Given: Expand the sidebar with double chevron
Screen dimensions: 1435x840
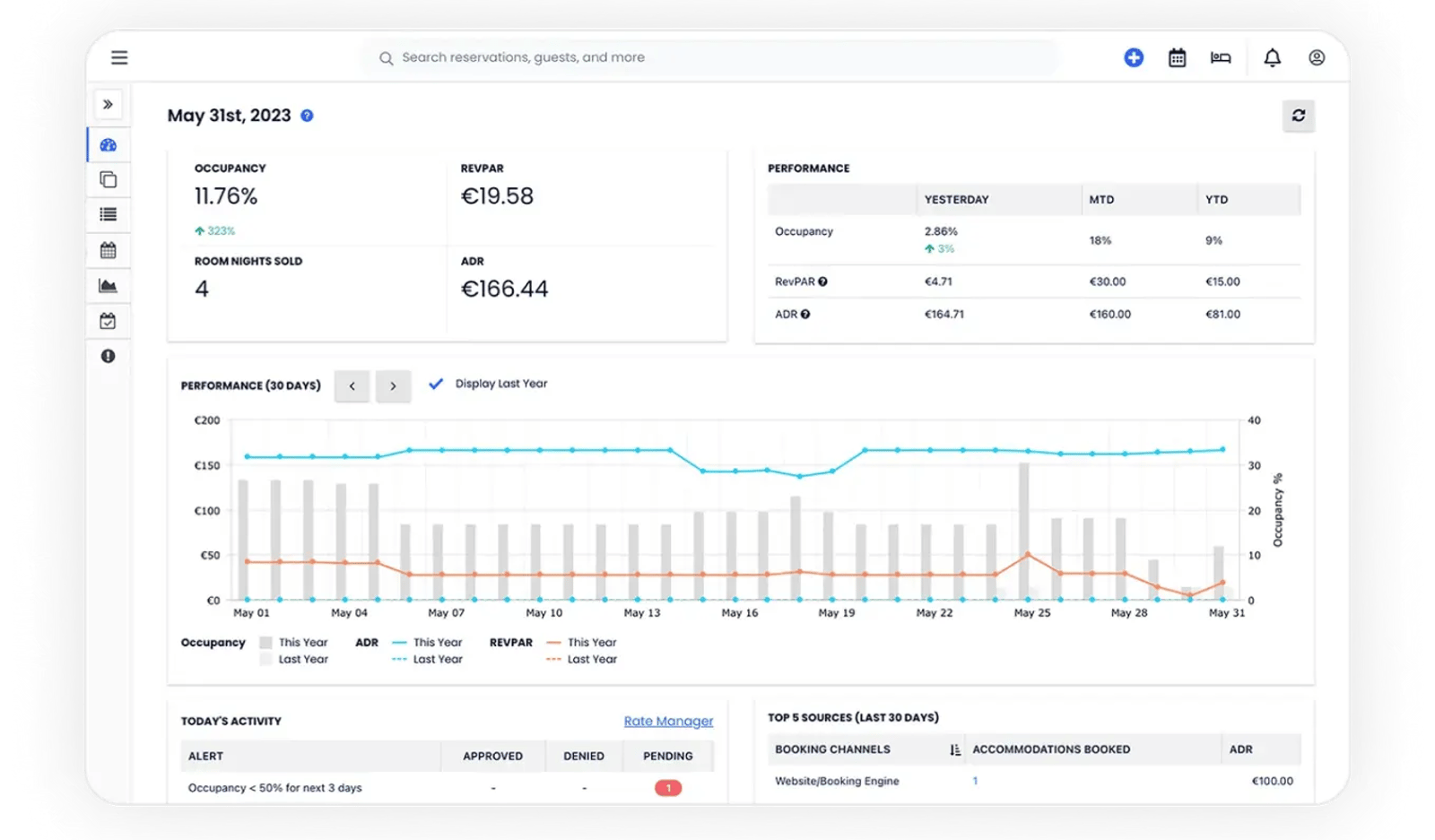Looking at the screenshot, I should tap(108, 104).
